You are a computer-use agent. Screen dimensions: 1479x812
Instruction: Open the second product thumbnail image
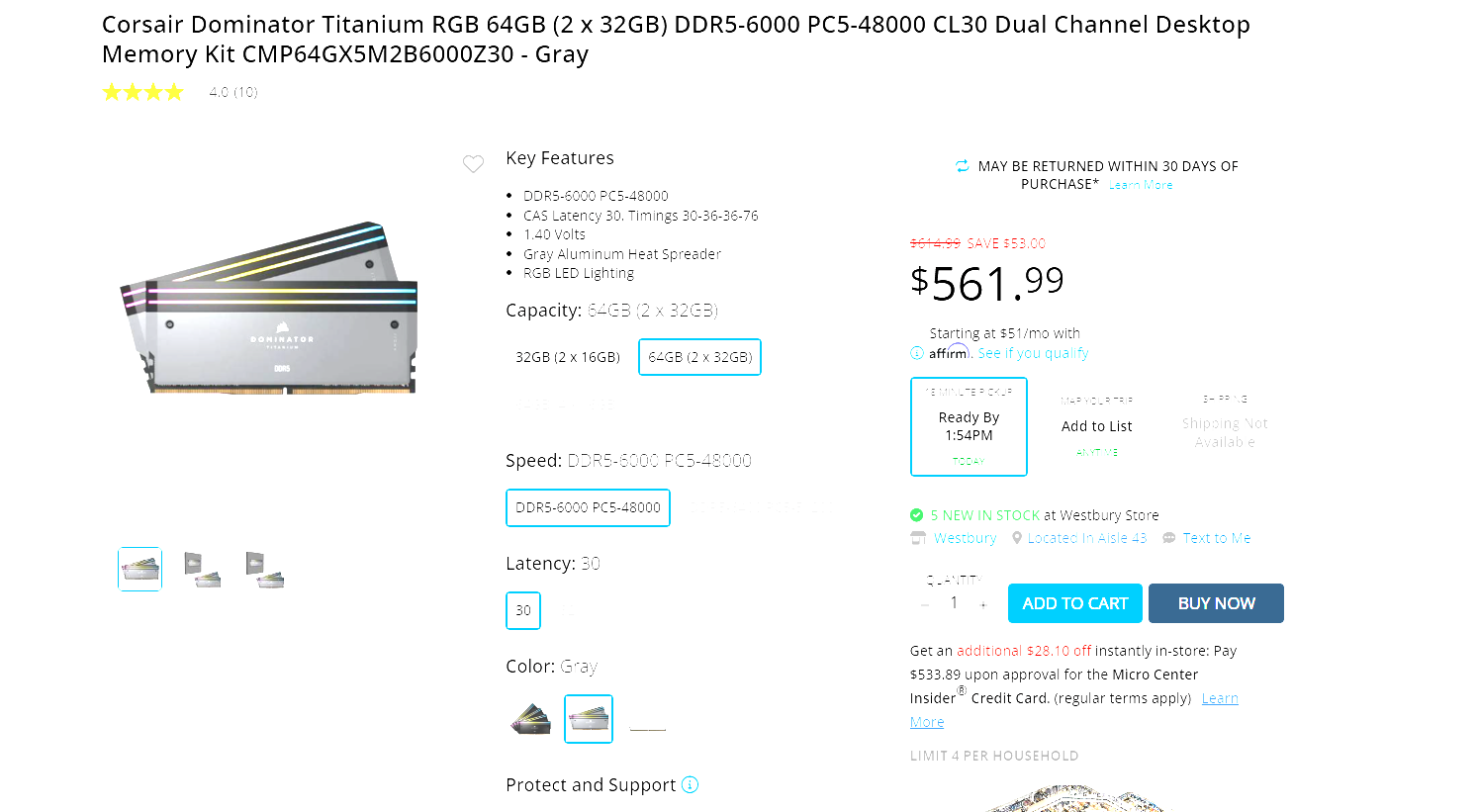coord(202,570)
